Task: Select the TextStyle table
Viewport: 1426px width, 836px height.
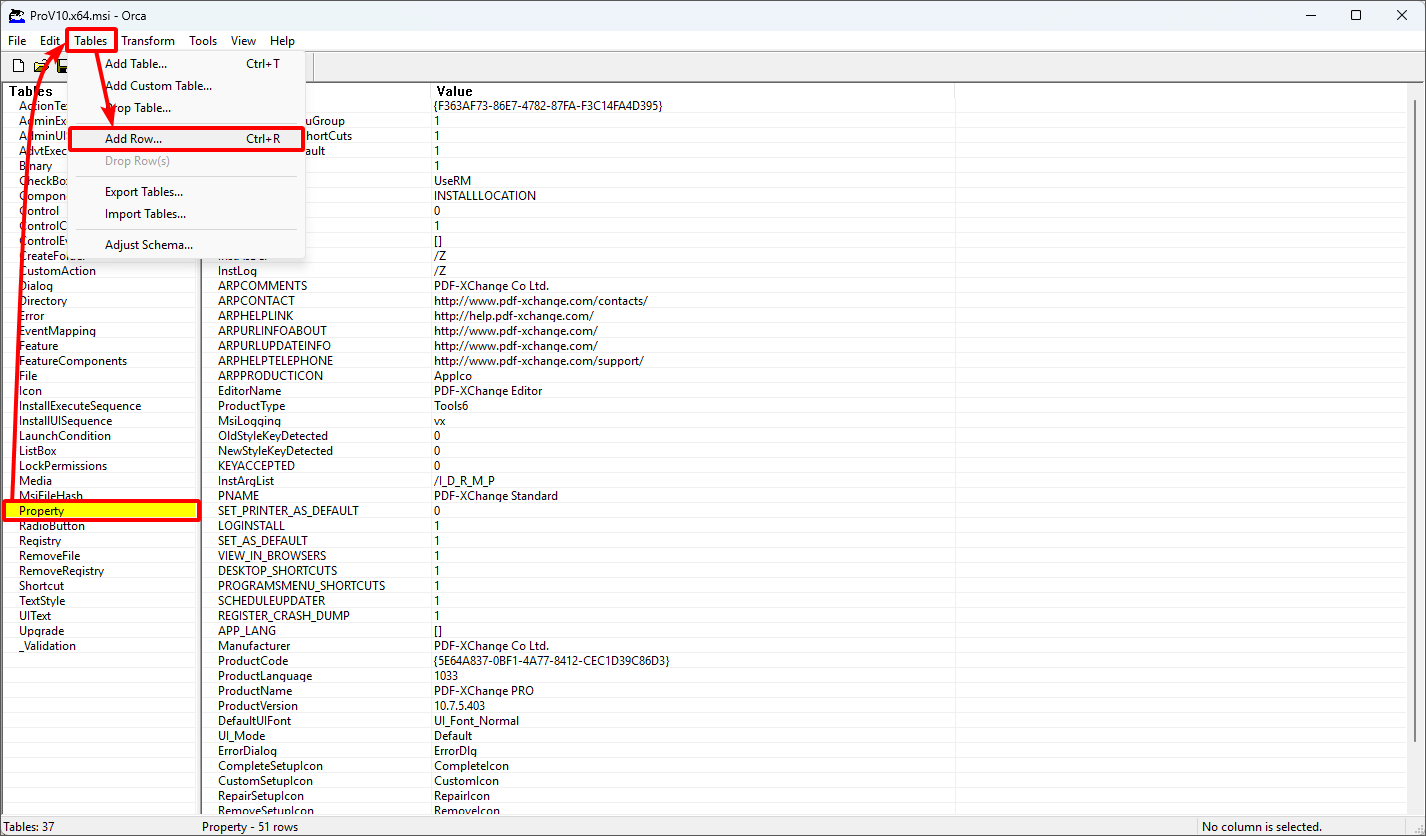Action: pyautogui.click(x=42, y=601)
